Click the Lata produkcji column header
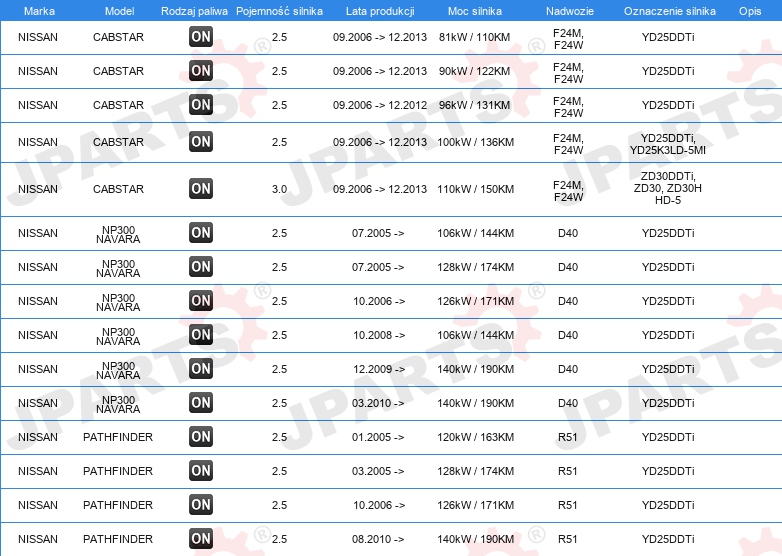The image size is (782, 556). pos(380,11)
